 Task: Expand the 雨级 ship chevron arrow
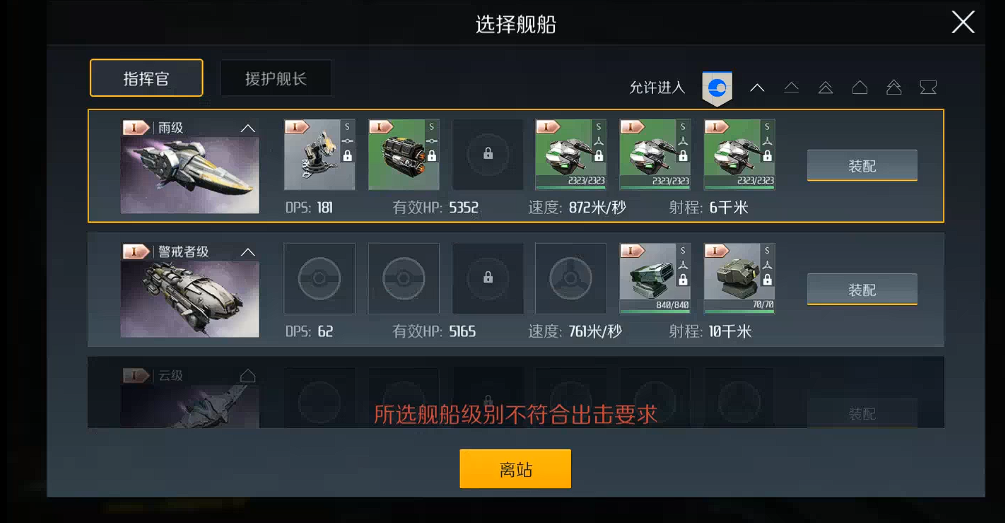248,128
